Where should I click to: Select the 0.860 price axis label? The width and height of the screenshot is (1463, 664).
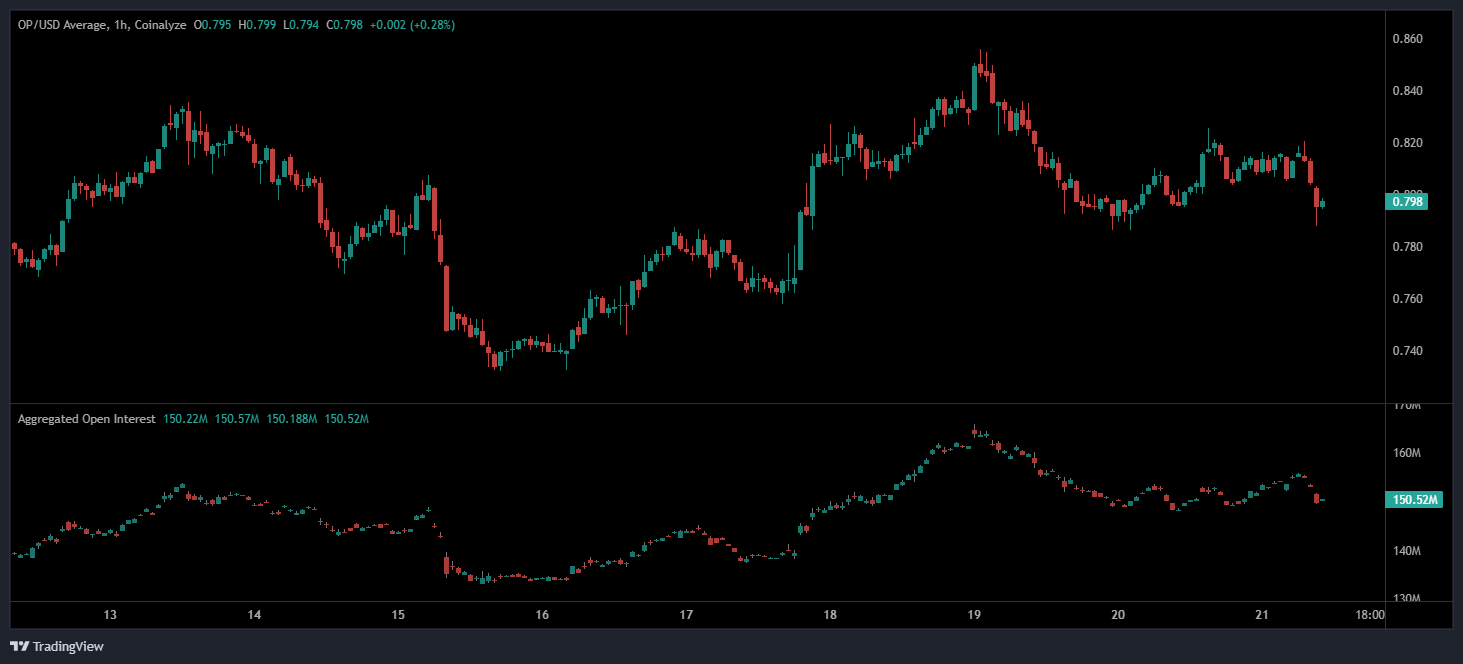tap(1407, 39)
